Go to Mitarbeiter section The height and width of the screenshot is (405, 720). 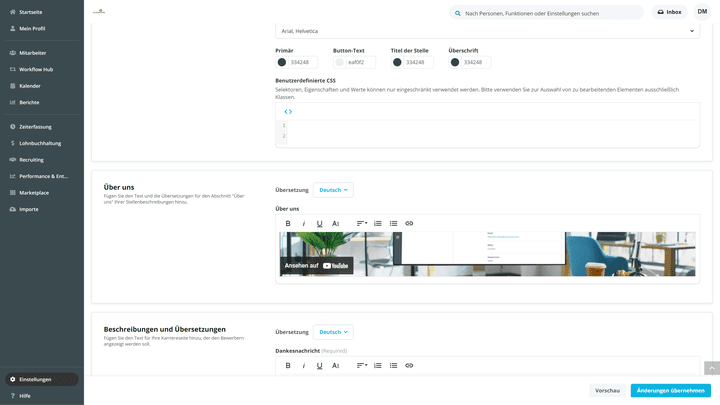pyautogui.click(x=32, y=53)
